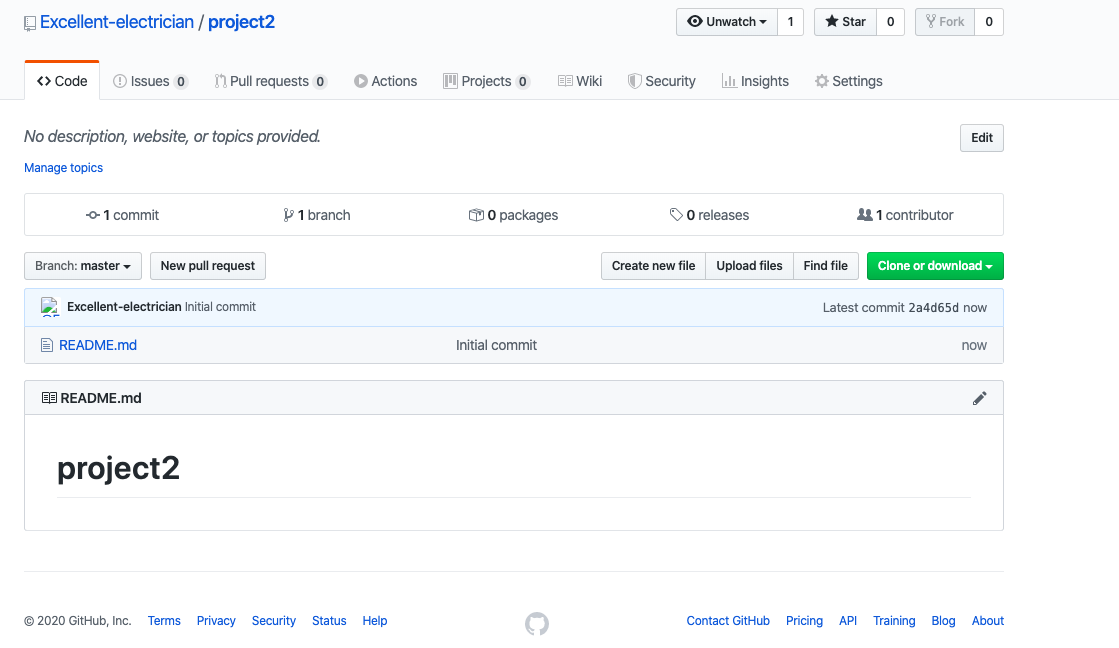The image size is (1119, 648).
Task: Click the Fork button
Action: (945, 22)
